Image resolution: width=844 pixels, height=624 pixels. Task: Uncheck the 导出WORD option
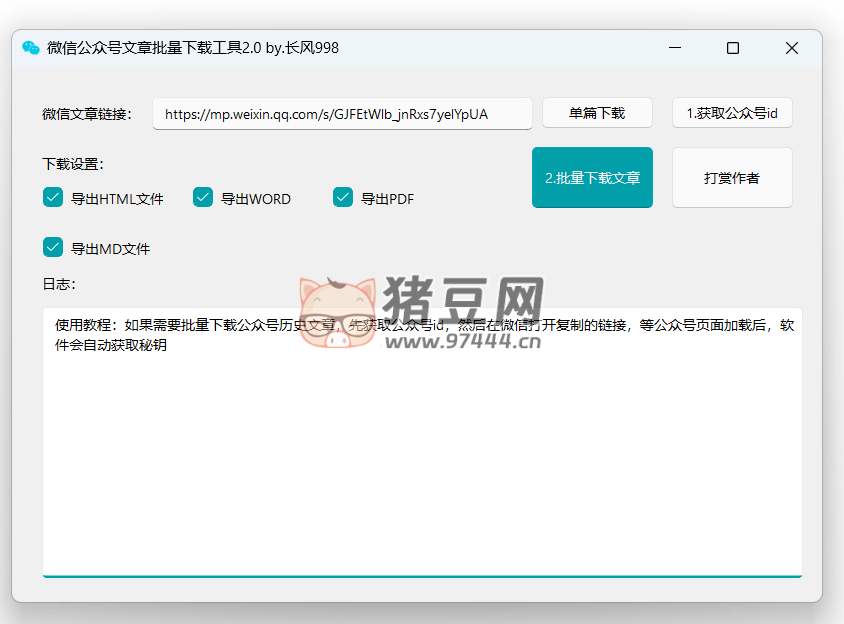click(203, 197)
